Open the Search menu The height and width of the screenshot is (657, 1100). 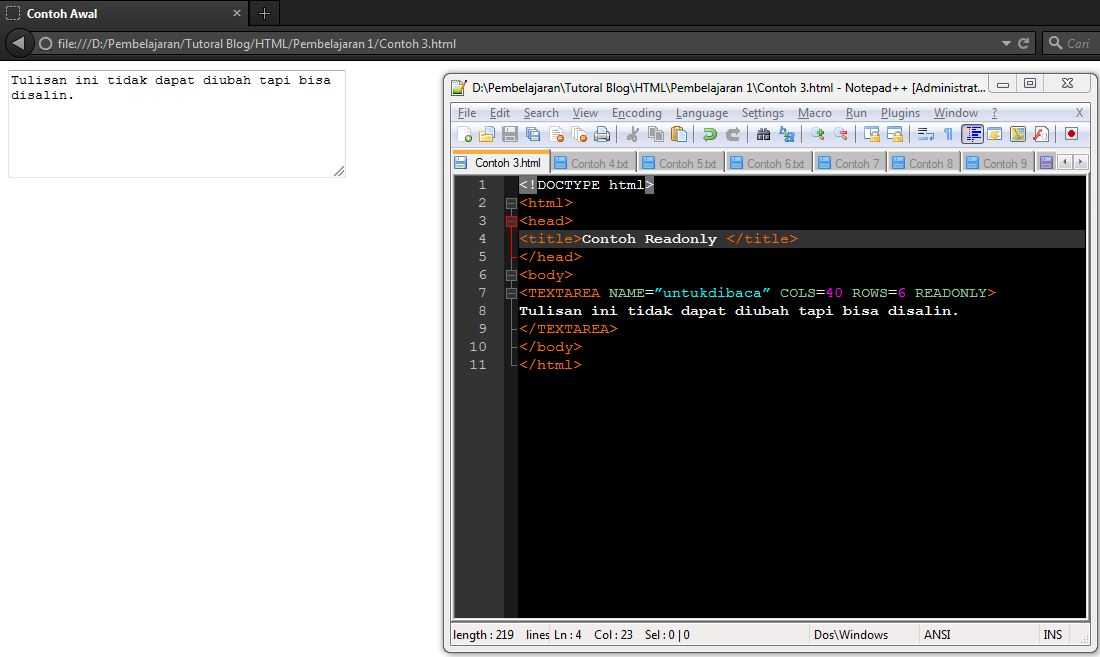tap(541, 113)
